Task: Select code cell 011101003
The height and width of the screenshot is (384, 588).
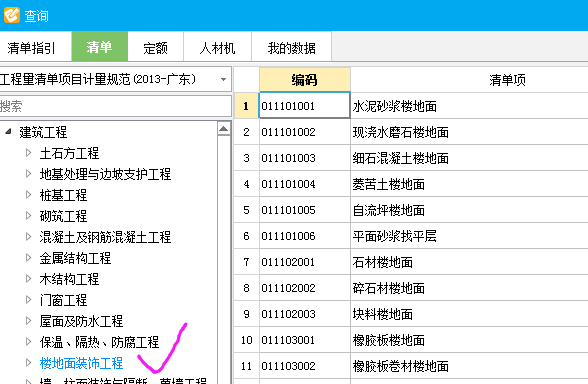Action: (304, 158)
